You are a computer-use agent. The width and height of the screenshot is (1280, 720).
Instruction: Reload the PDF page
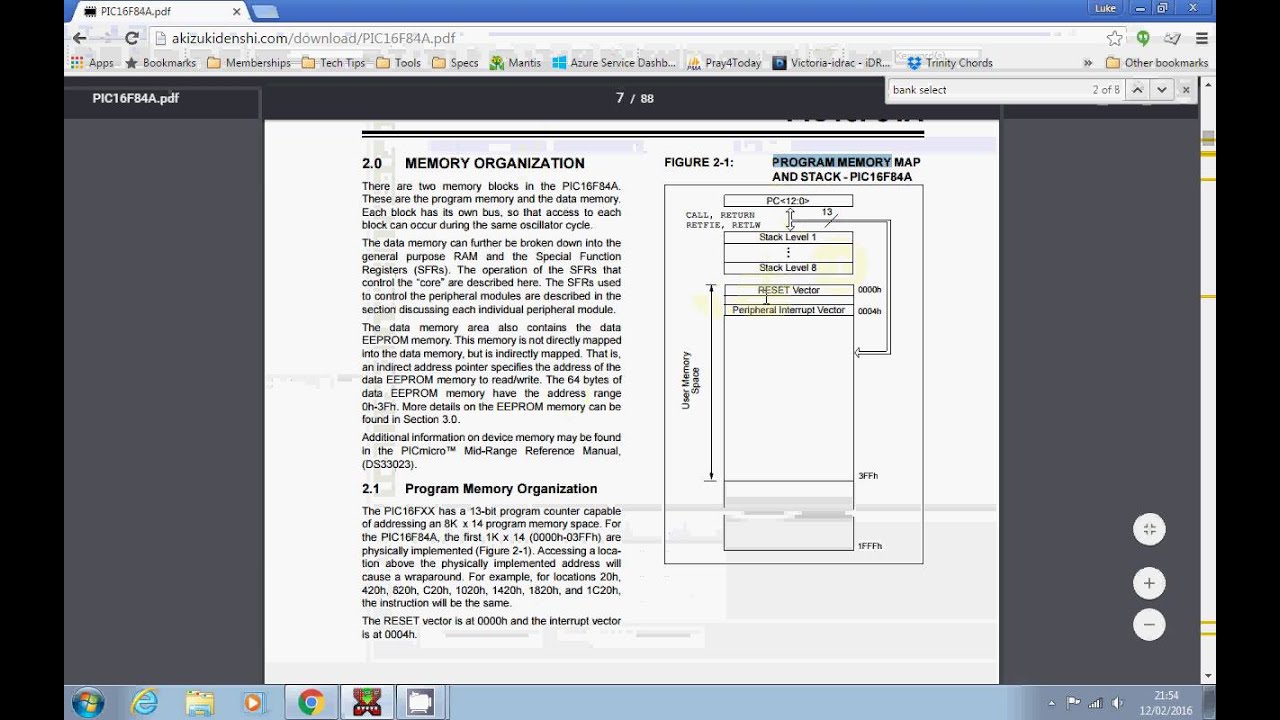131,38
